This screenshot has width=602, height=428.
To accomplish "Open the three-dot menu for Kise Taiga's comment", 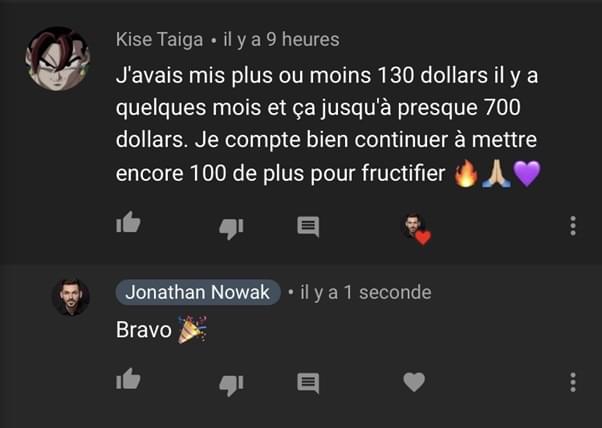I will pos(573,226).
